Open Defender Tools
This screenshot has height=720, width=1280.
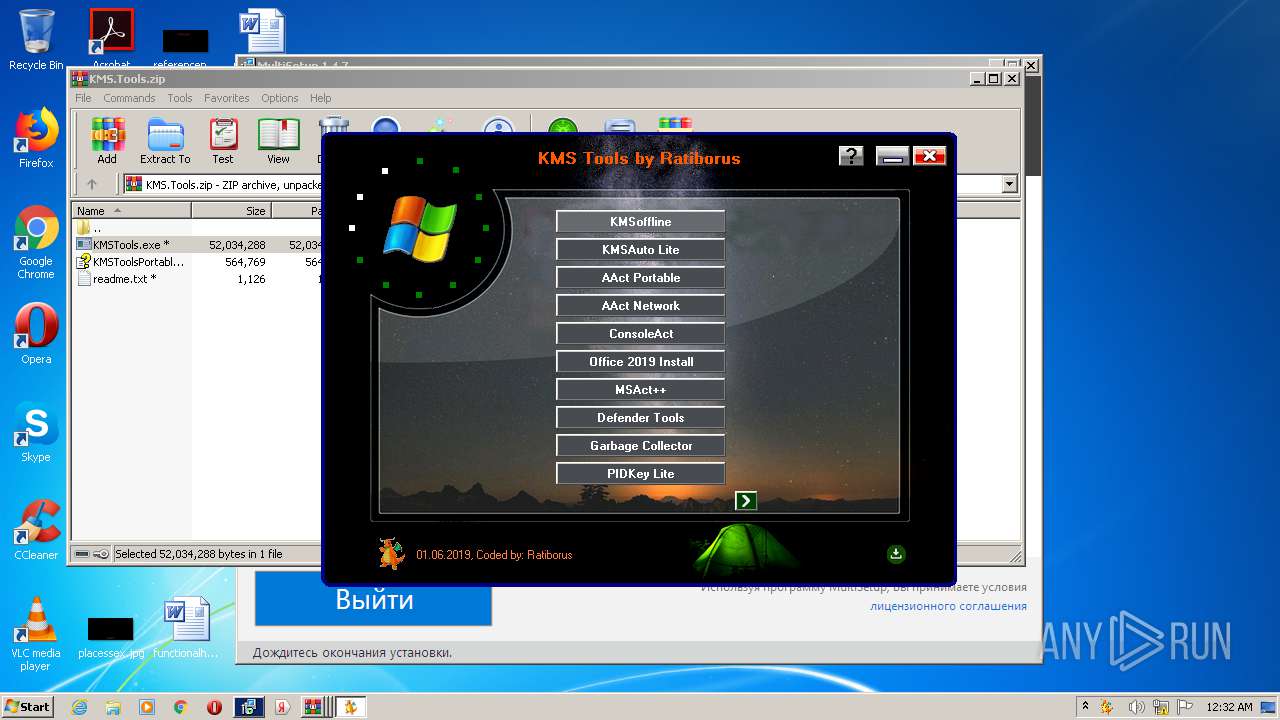tap(641, 418)
